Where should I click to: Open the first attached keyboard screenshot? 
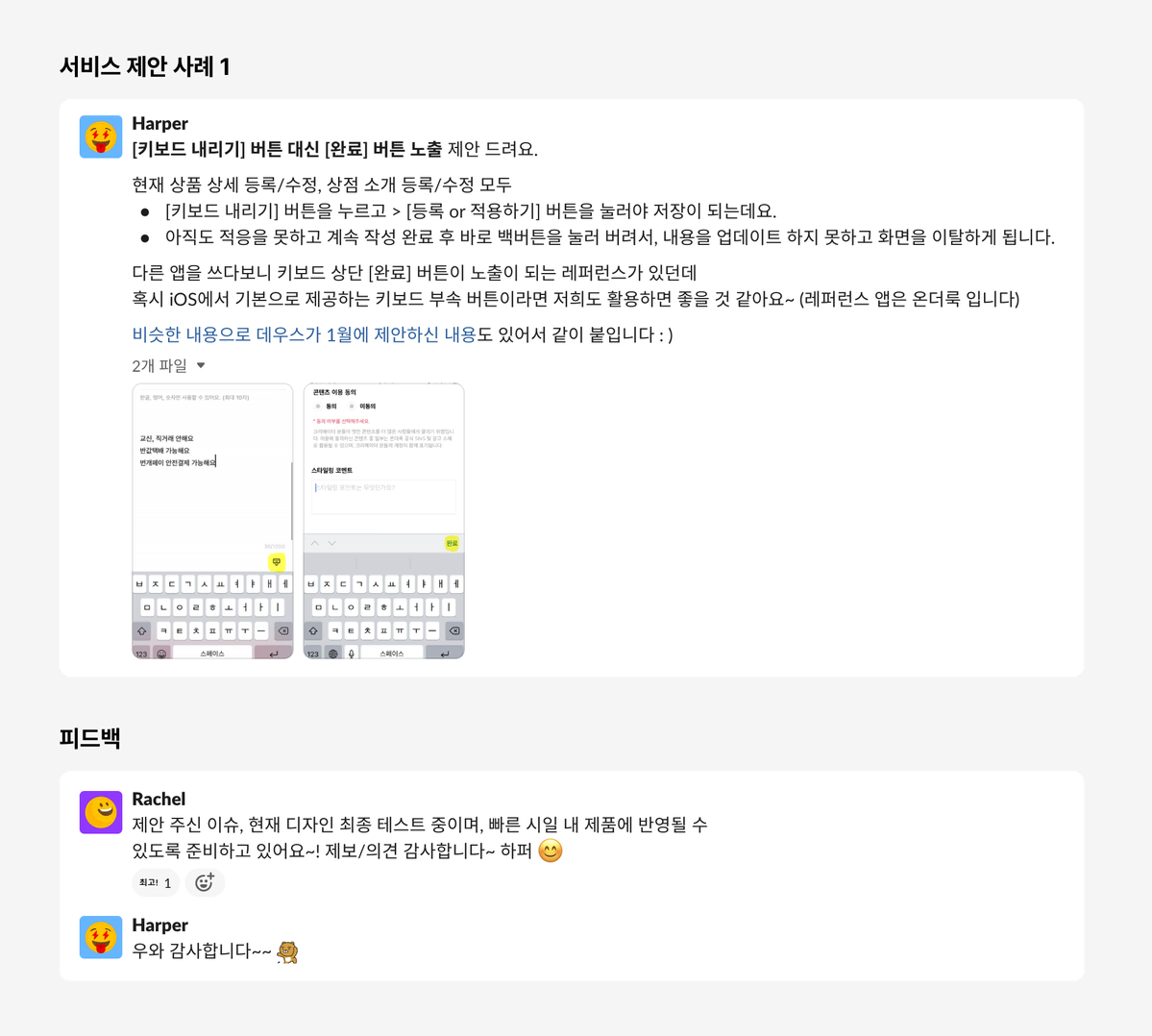point(212,521)
